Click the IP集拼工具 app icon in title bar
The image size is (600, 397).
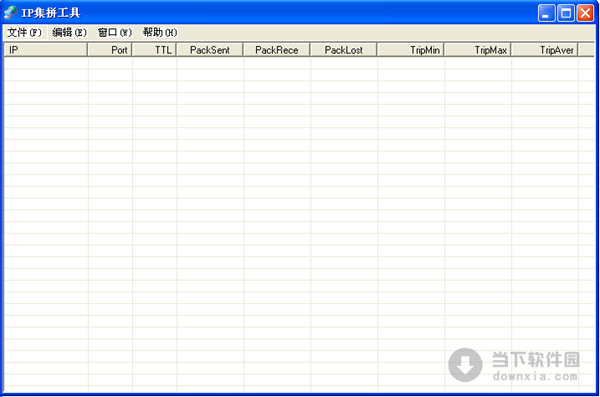point(10,13)
